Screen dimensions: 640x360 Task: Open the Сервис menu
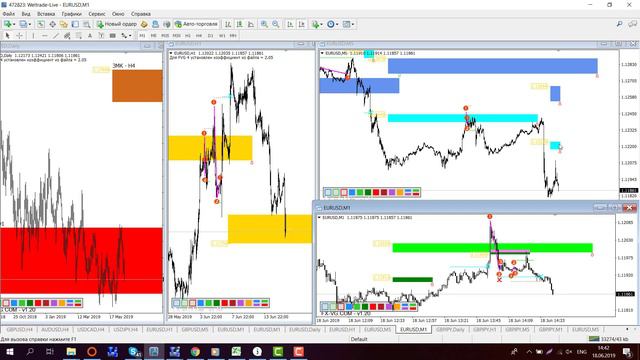pos(97,14)
